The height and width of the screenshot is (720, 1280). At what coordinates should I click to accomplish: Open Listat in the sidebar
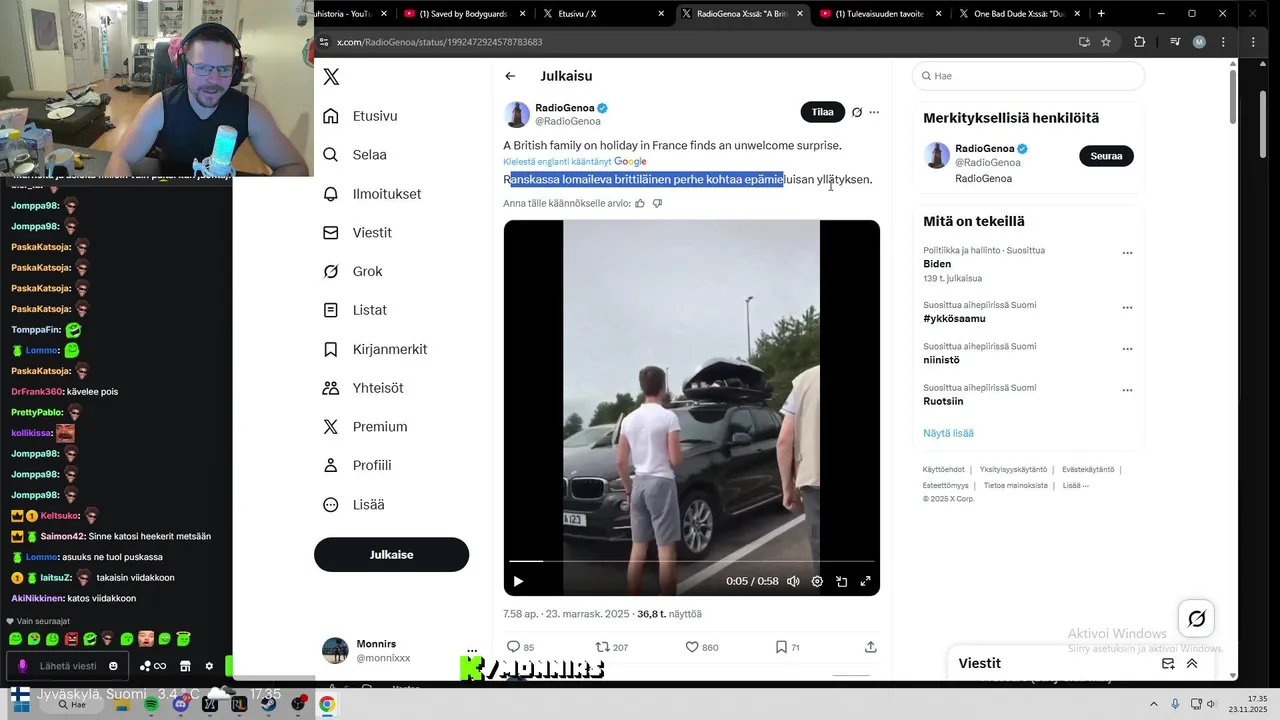[355, 310]
